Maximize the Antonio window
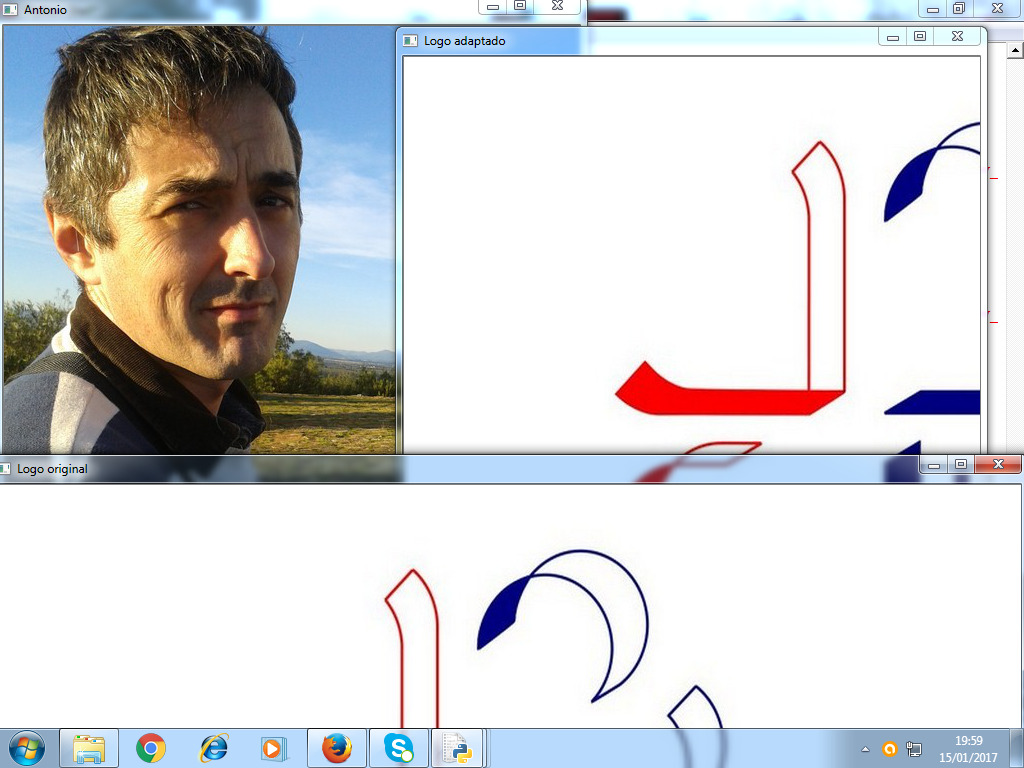 pos(520,7)
